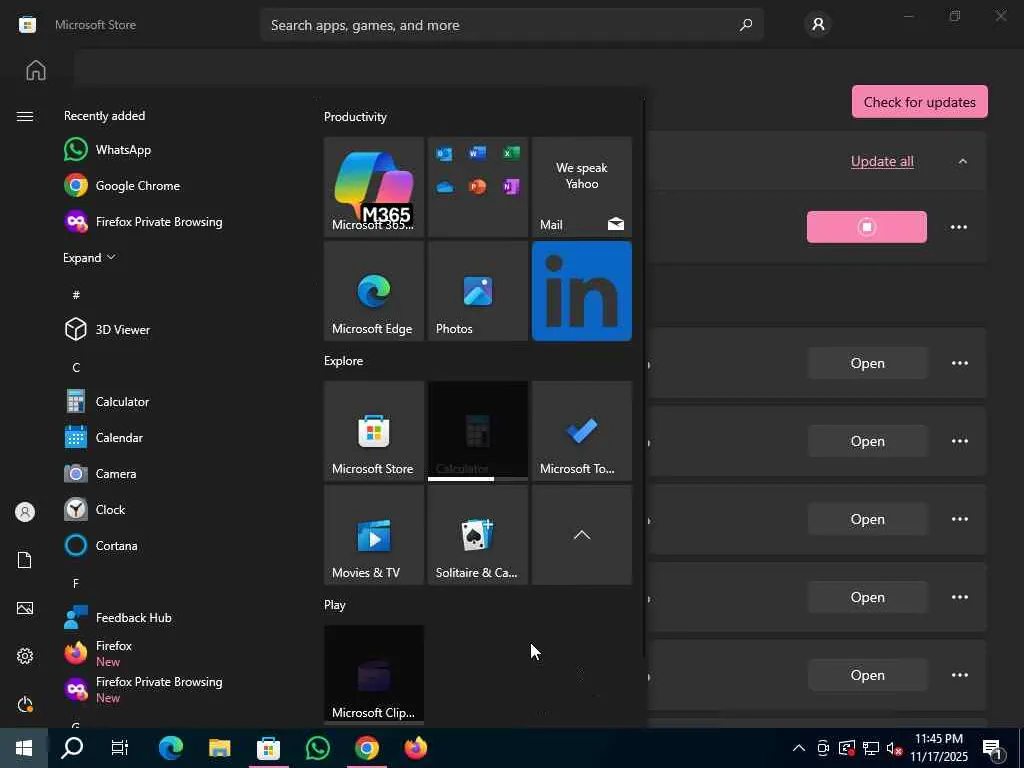Image resolution: width=1024 pixels, height=768 pixels.
Task: Click the Power icon in Start sidebar
Action: click(x=25, y=704)
